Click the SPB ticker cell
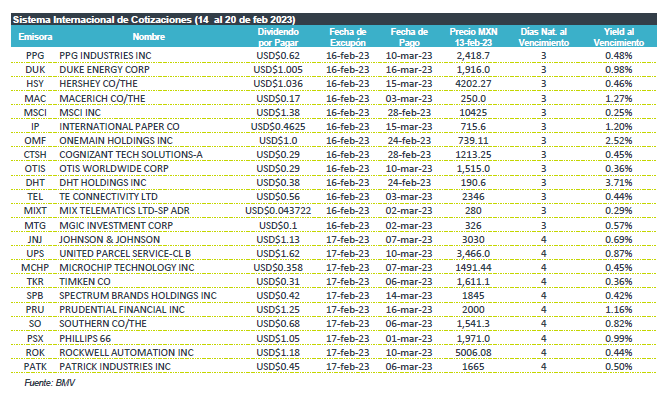This screenshot has height=402, width=670. (x=35, y=296)
